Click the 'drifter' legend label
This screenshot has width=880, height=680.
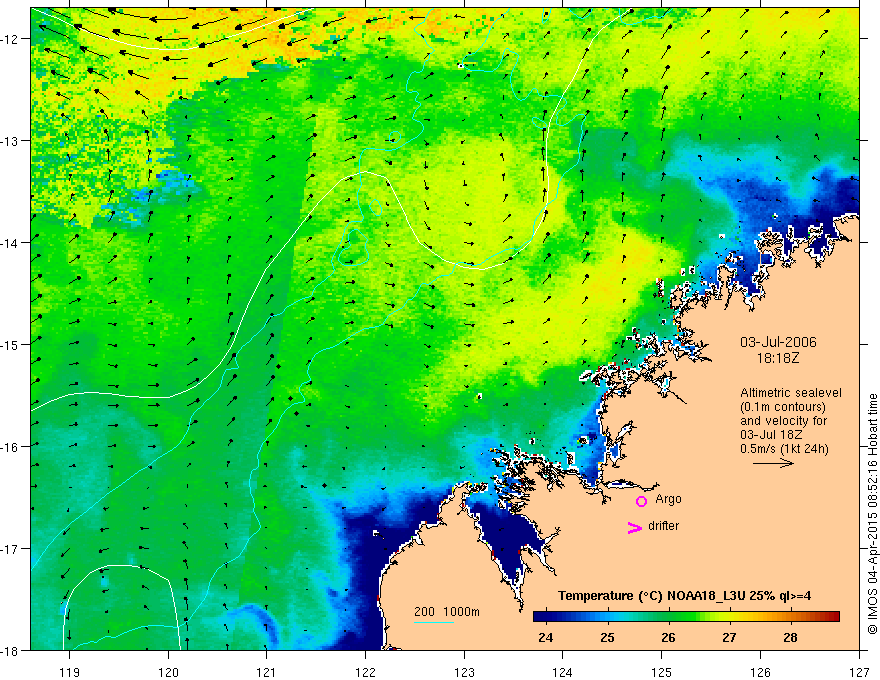pyautogui.click(x=663, y=526)
